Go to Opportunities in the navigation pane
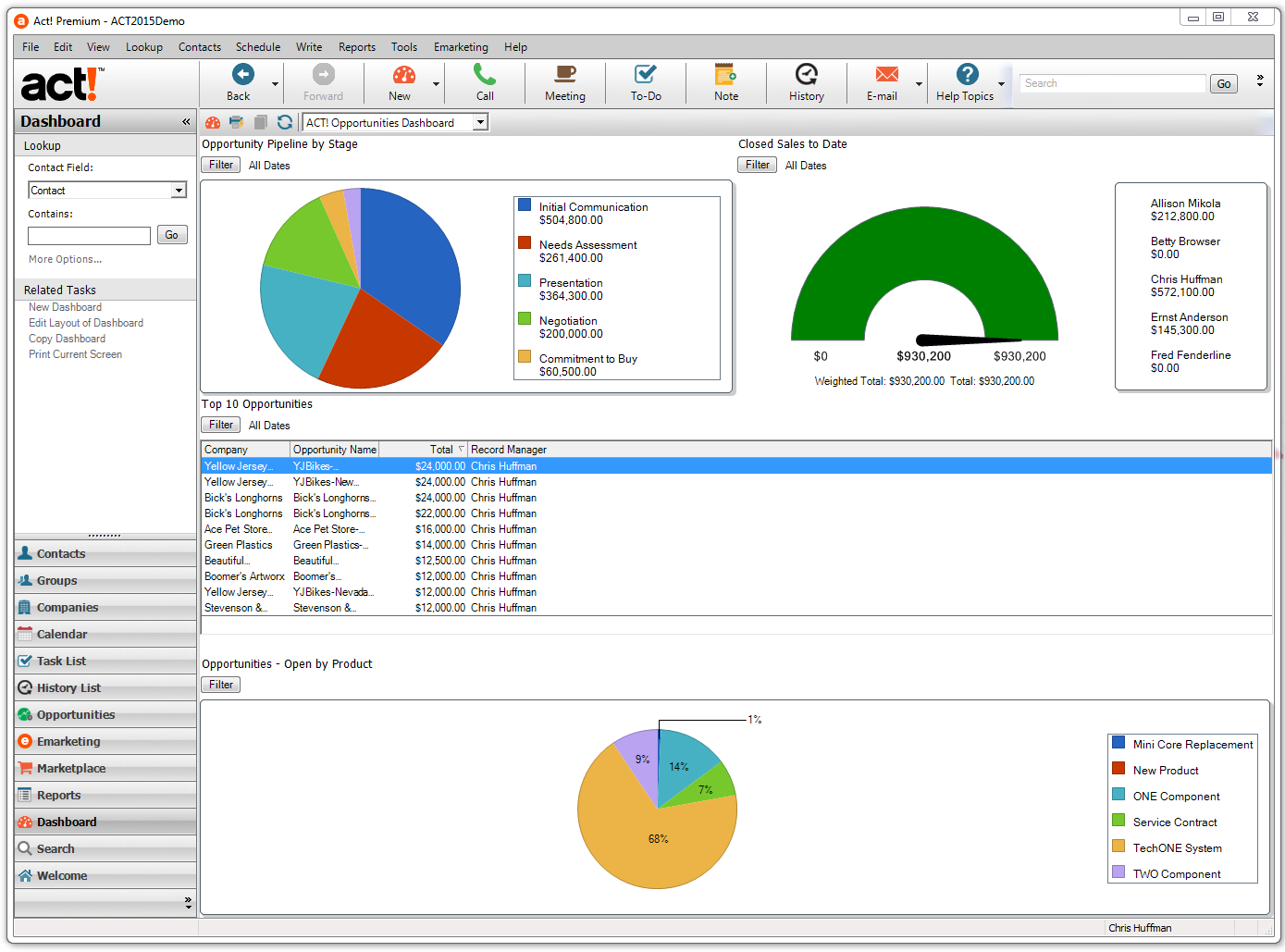The image size is (1285, 952). tap(105, 714)
